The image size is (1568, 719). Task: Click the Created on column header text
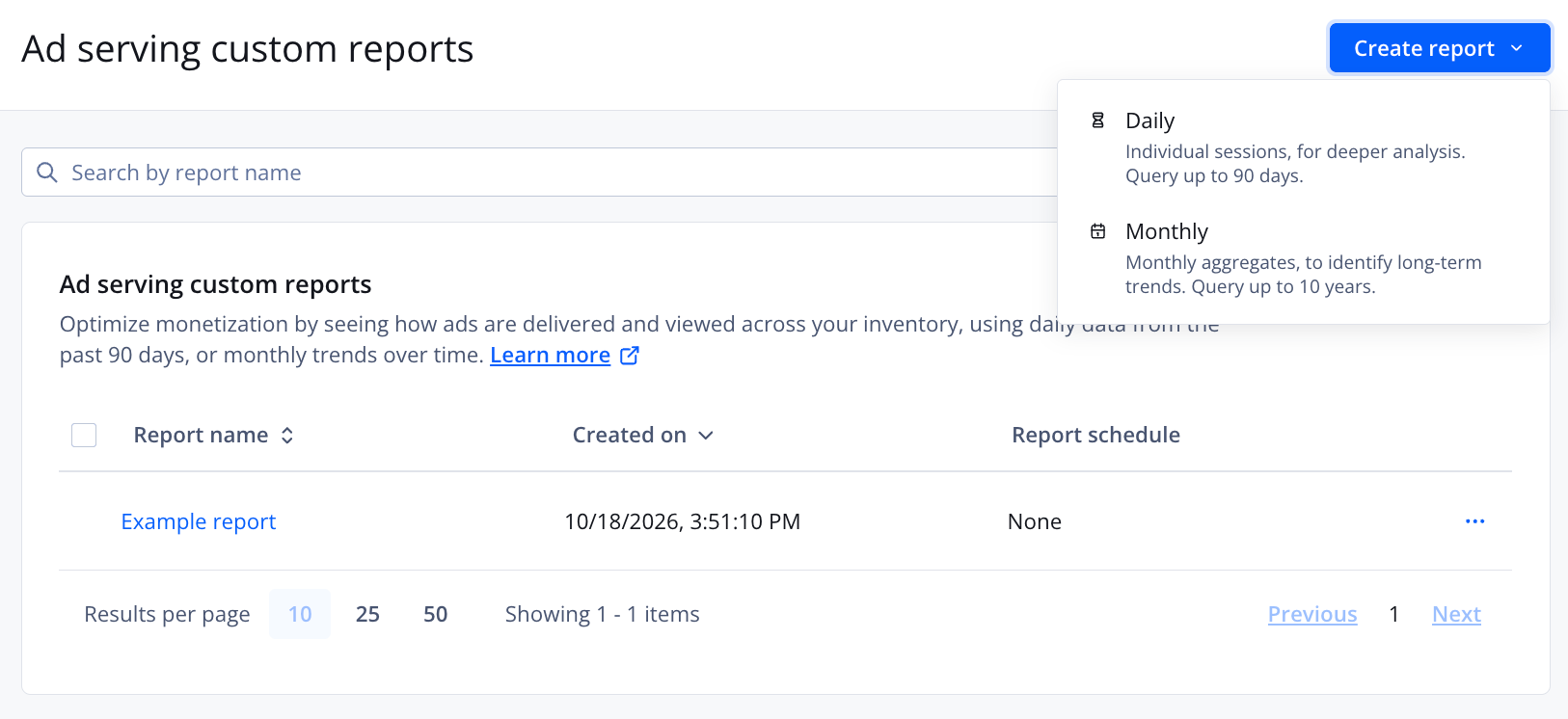pos(630,436)
